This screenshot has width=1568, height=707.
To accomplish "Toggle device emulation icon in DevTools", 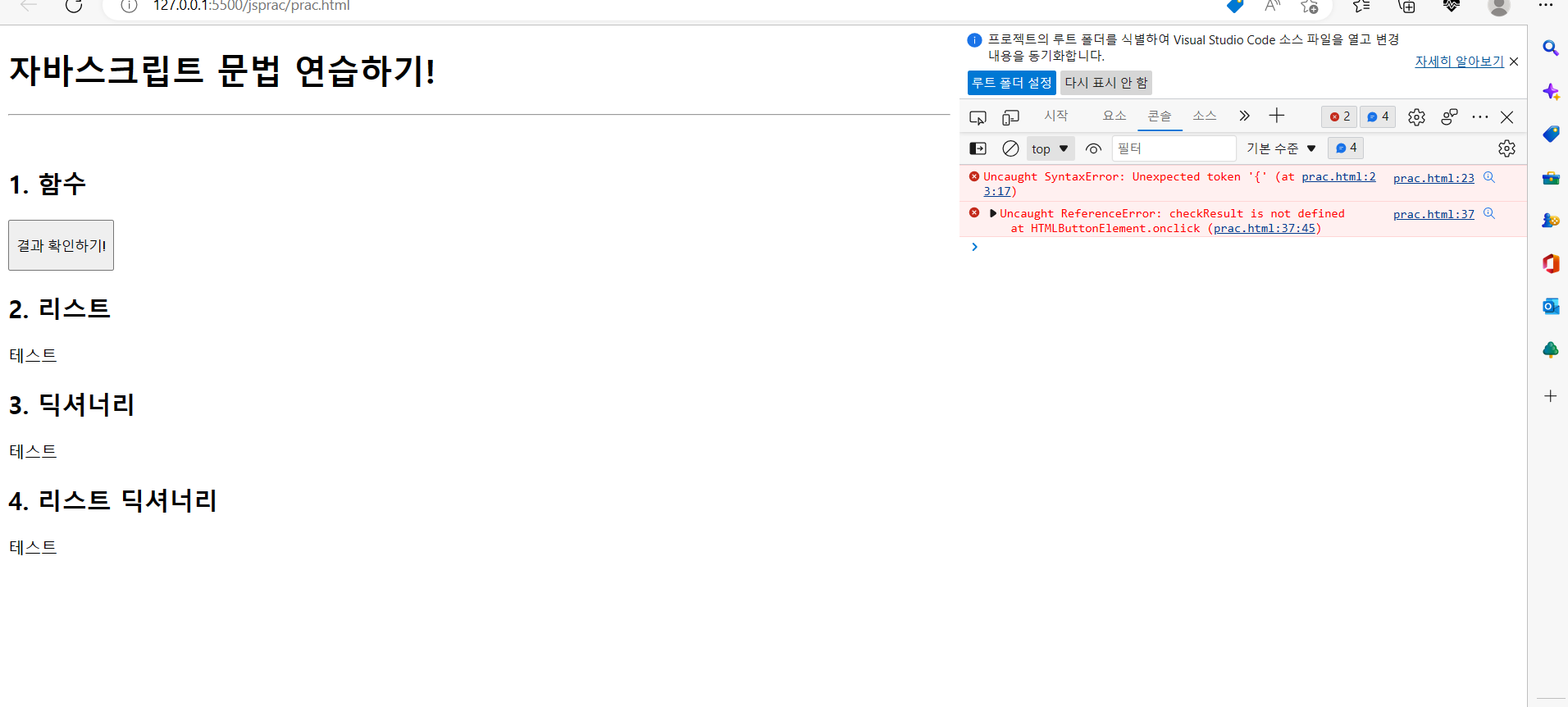I will click(1010, 117).
